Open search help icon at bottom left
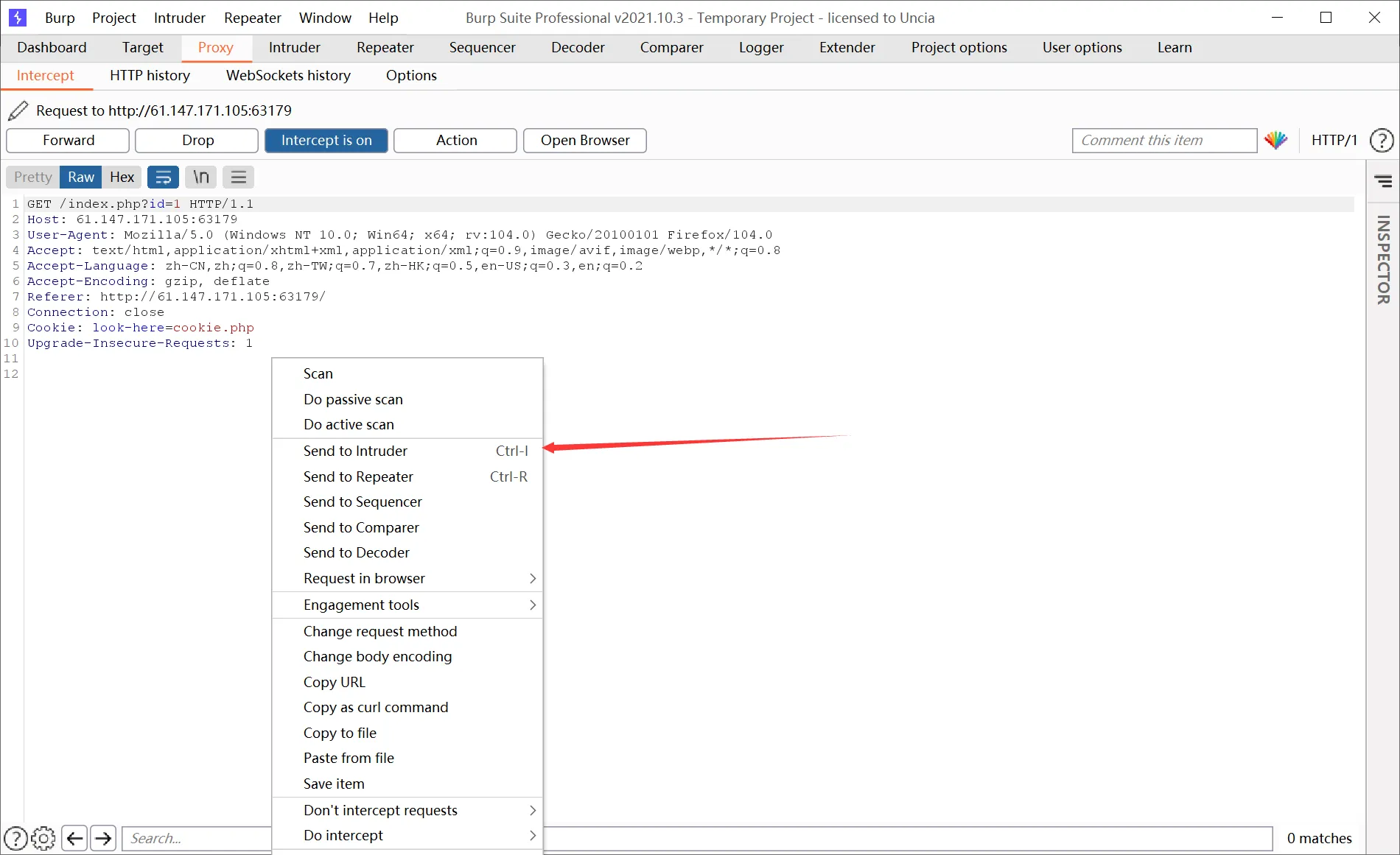Viewport: 1400px width, 855px height. click(15, 838)
